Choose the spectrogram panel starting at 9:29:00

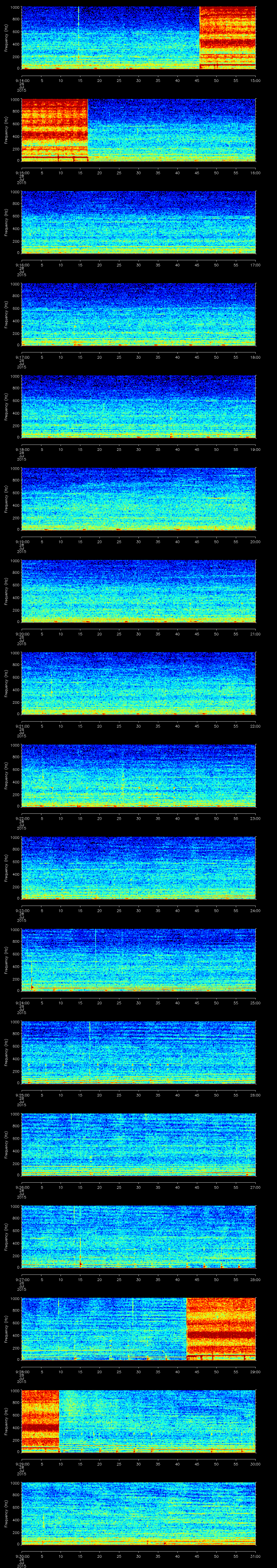pyautogui.click(x=138, y=1421)
